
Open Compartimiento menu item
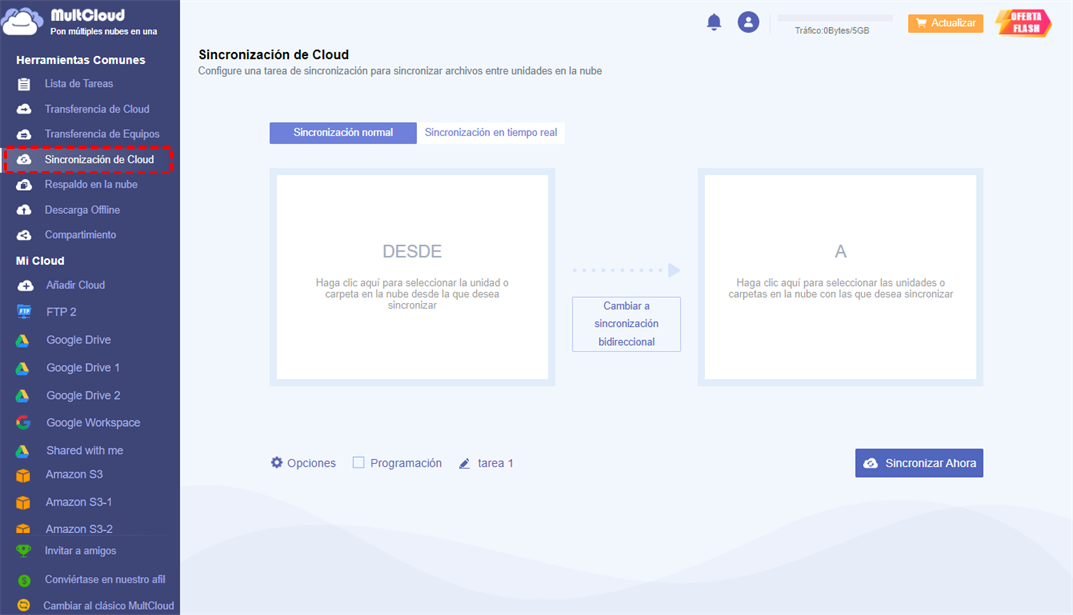point(80,235)
